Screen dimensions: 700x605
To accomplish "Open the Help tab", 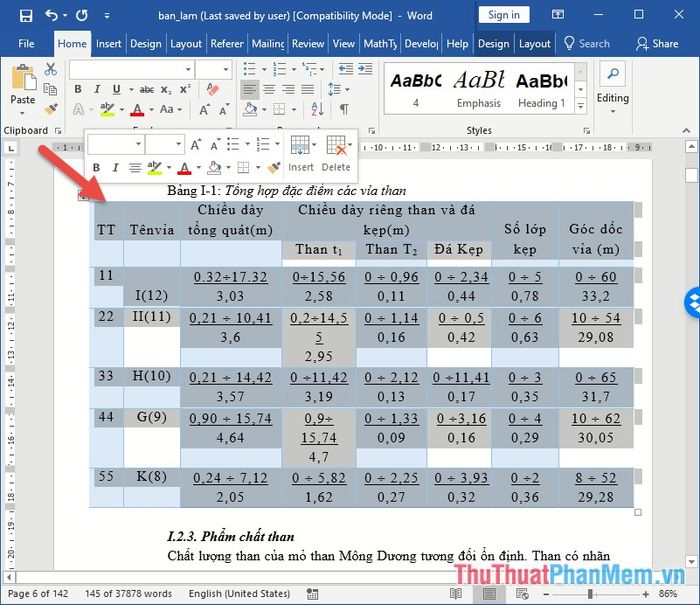I will click(457, 44).
